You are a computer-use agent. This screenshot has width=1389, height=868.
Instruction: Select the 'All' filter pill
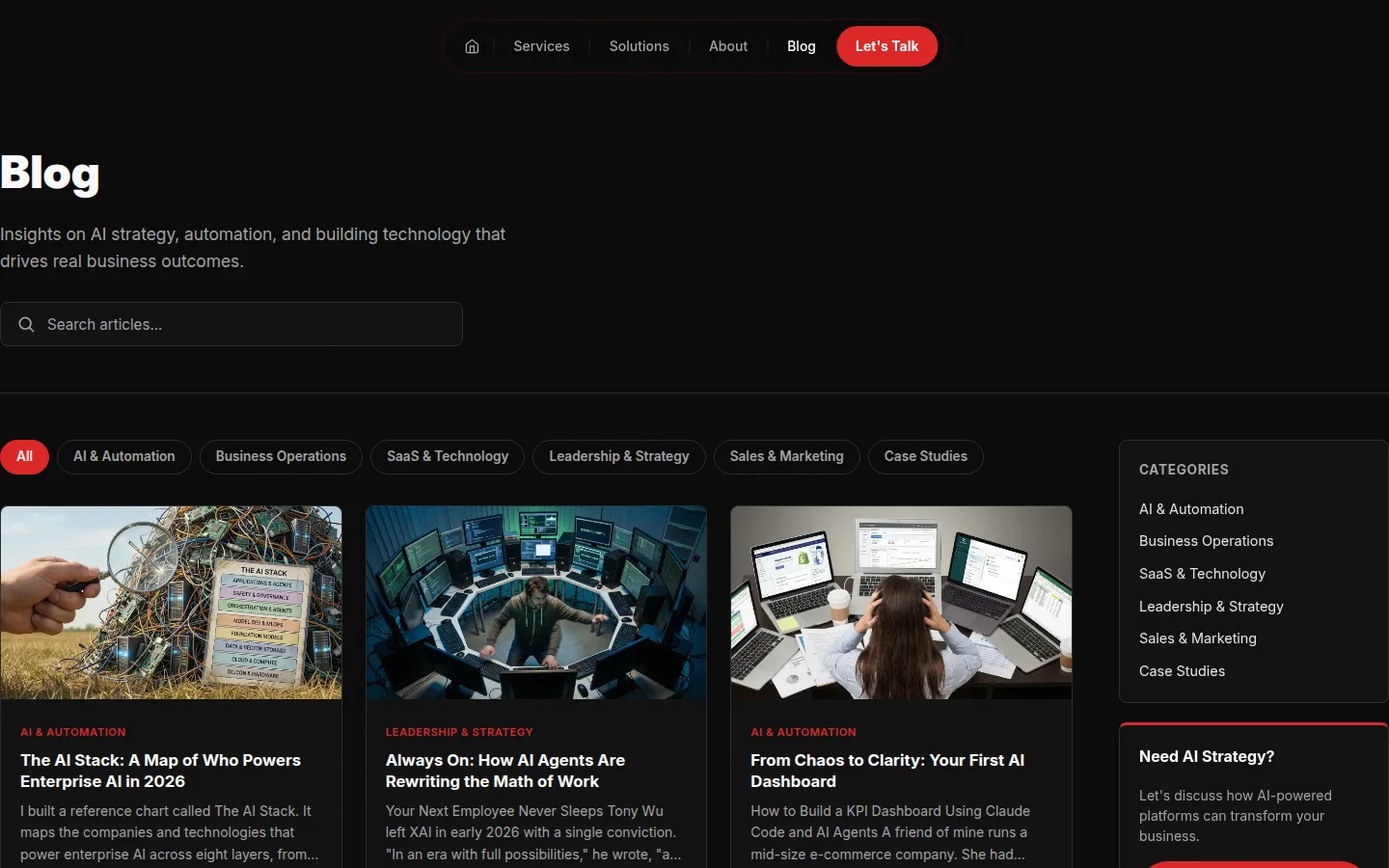24,456
